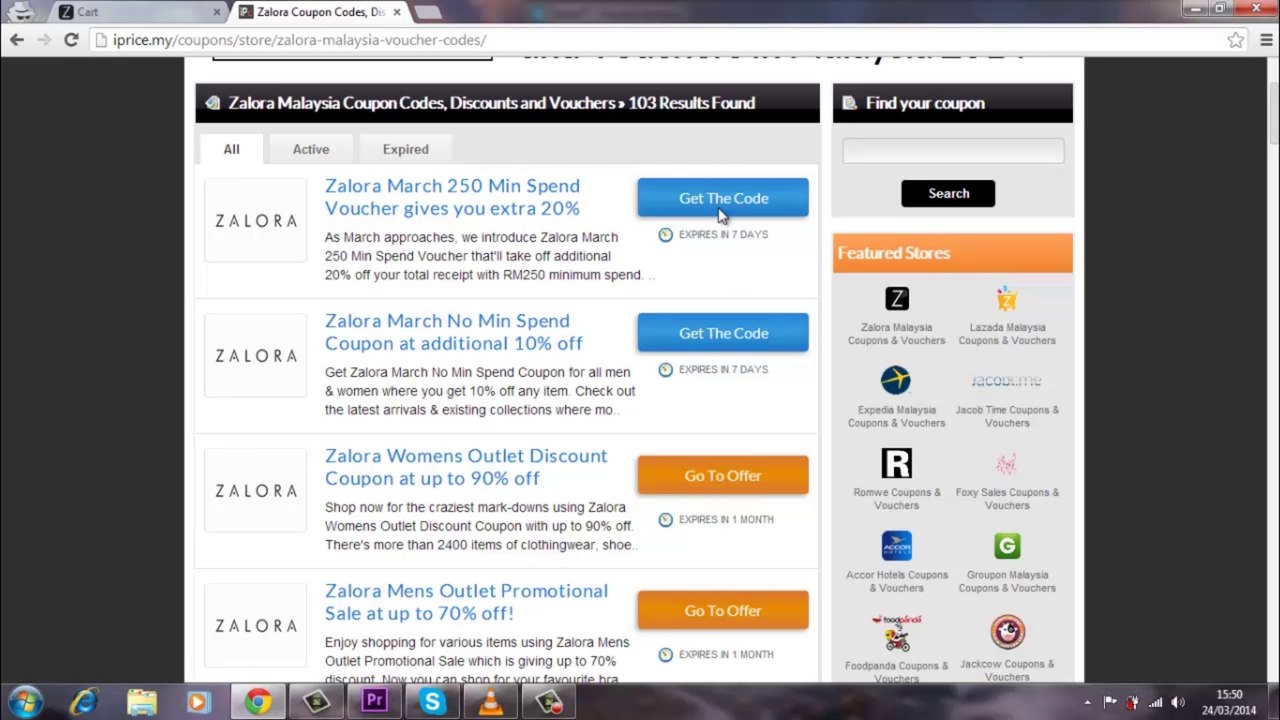The image size is (1280, 720).
Task: Open 'Foxy Sales Coupons & Vouchers' text link
Action: [x=1007, y=499]
